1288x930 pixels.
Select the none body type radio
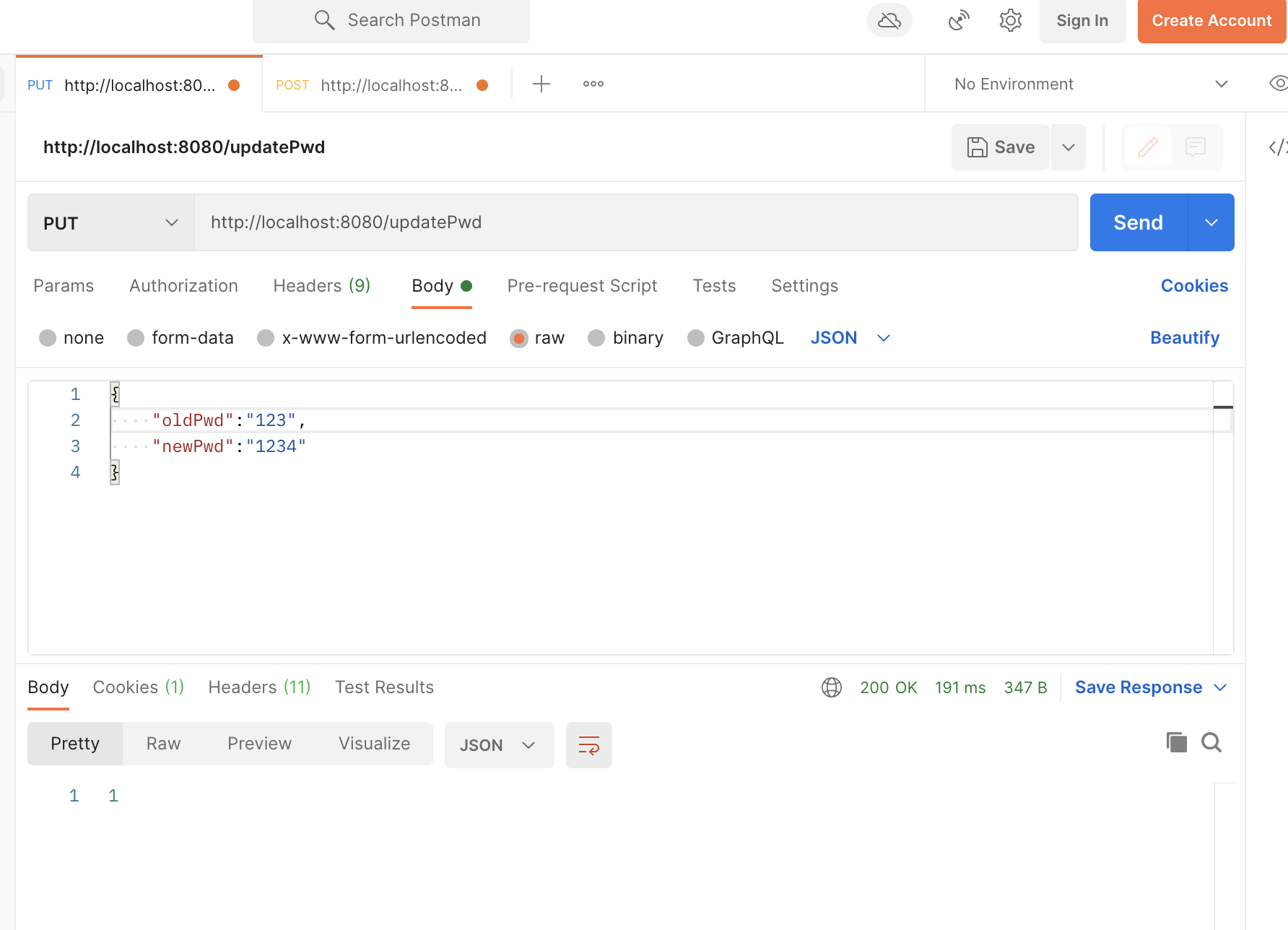[48, 338]
